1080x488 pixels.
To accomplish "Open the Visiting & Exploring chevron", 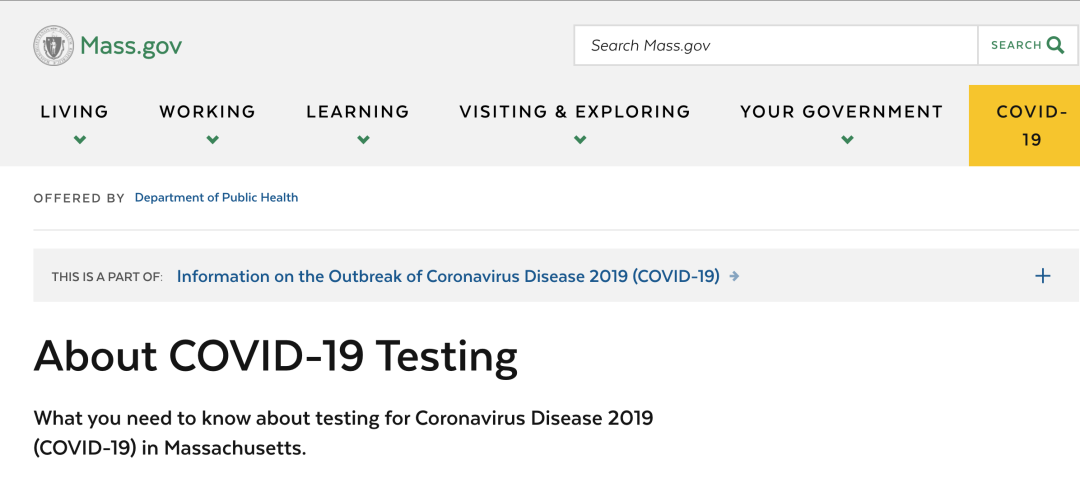I will (x=580, y=140).
